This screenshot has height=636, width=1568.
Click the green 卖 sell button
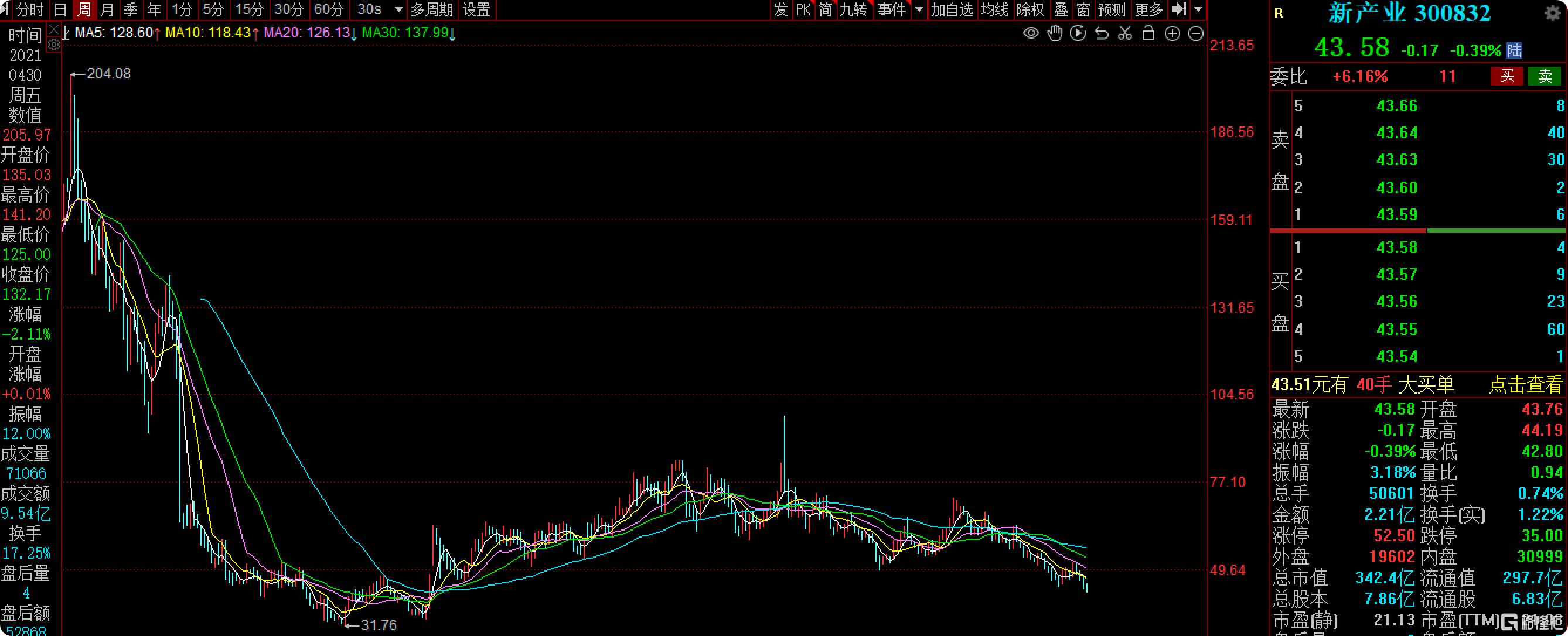pyautogui.click(x=1545, y=76)
